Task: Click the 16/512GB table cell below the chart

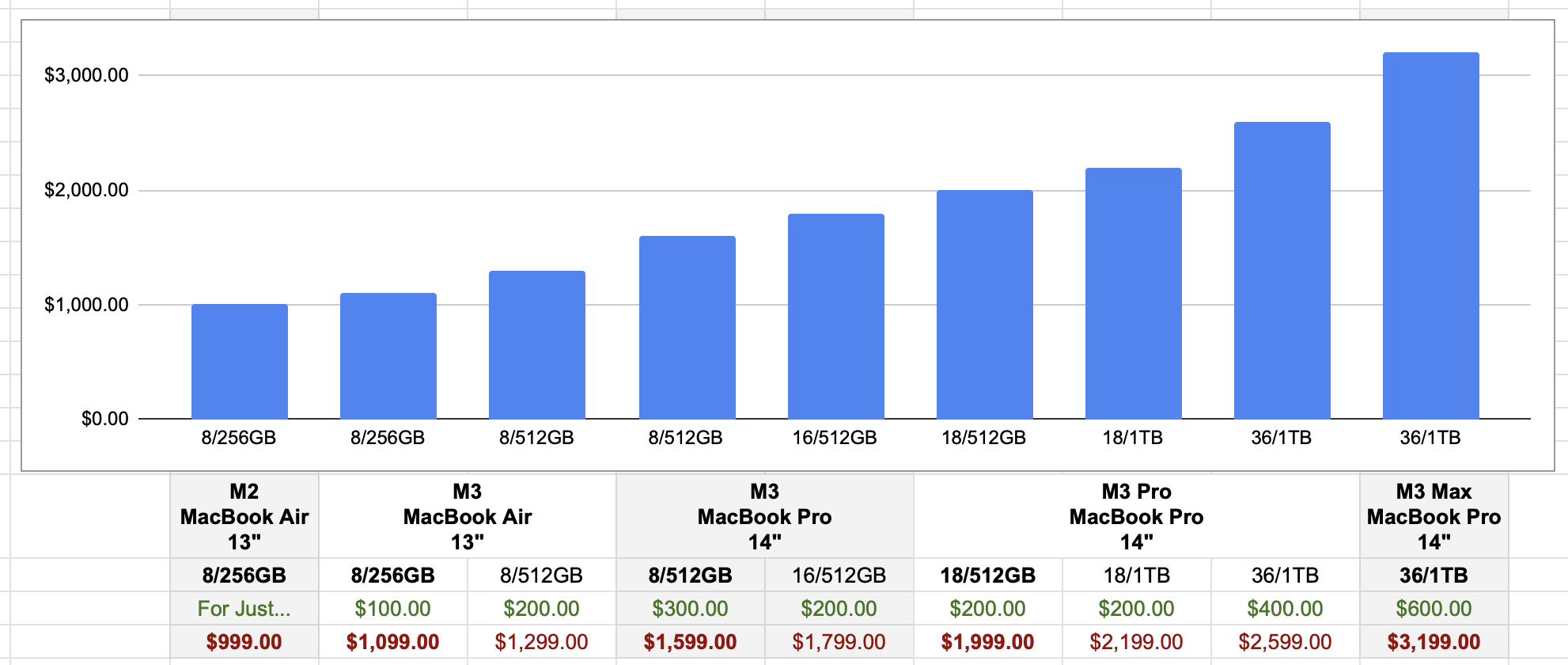Action: [x=839, y=576]
